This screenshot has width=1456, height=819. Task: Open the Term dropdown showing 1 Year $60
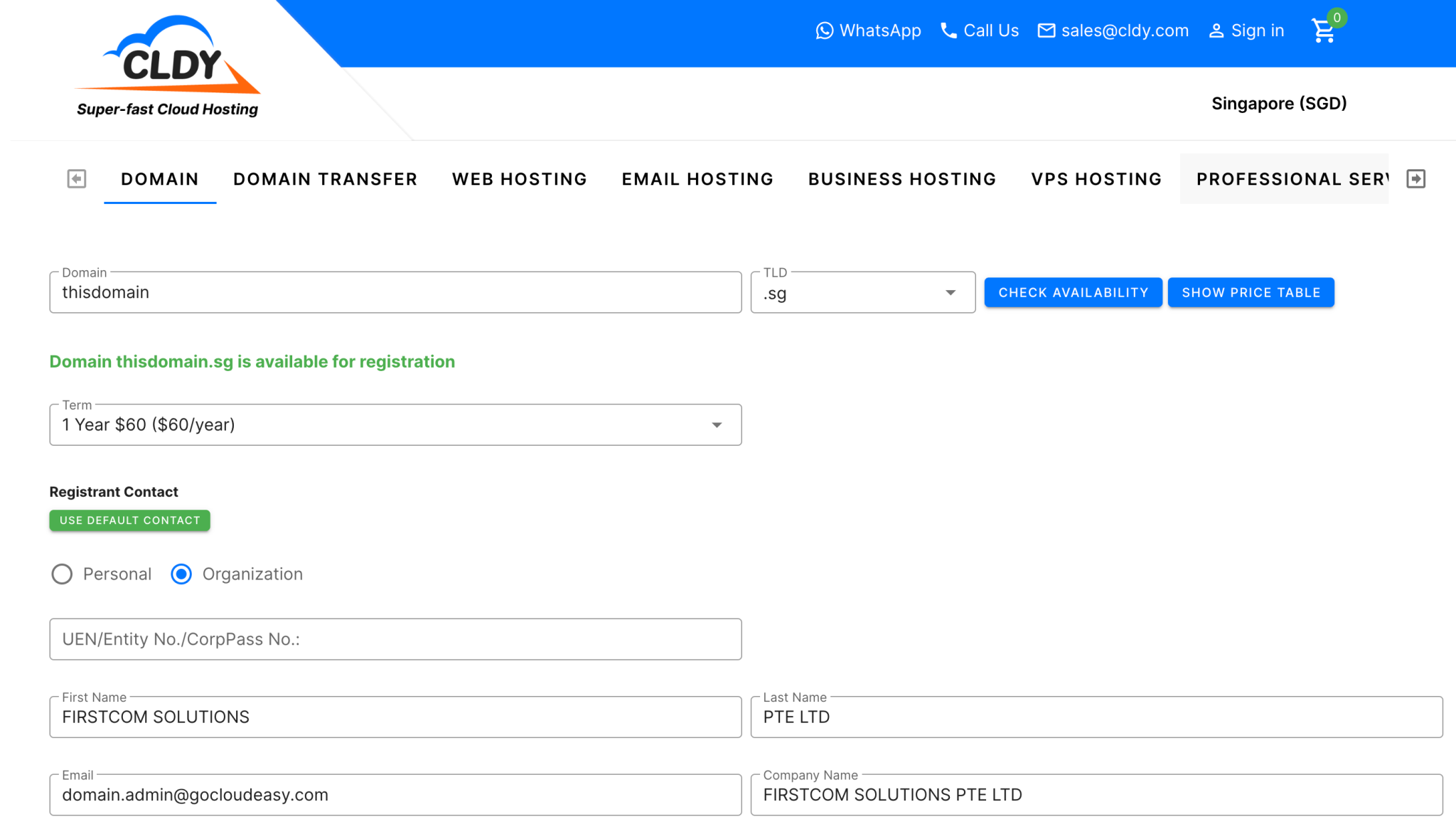click(x=717, y=424)
